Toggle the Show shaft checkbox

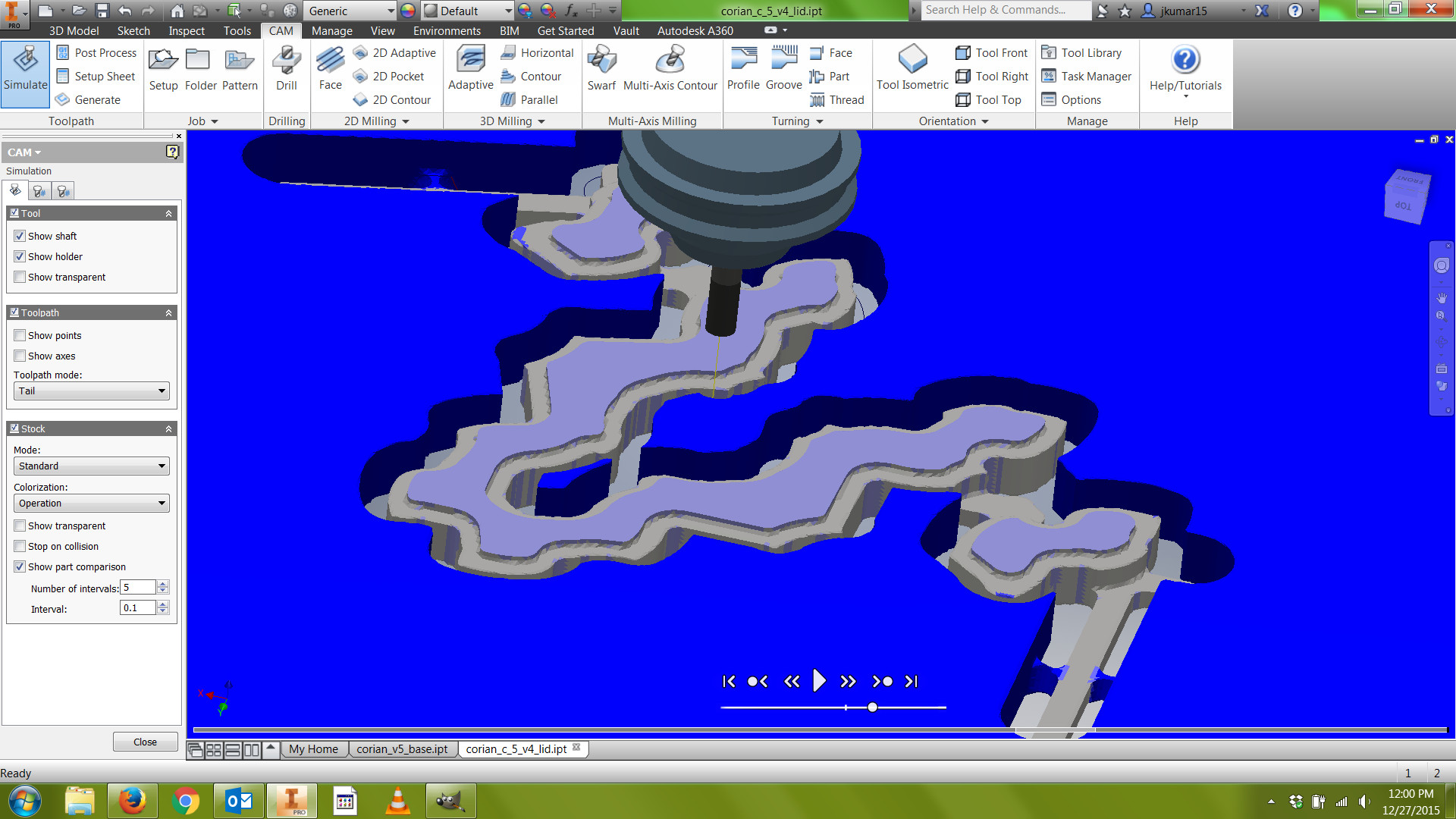click(x=20, y=235)
